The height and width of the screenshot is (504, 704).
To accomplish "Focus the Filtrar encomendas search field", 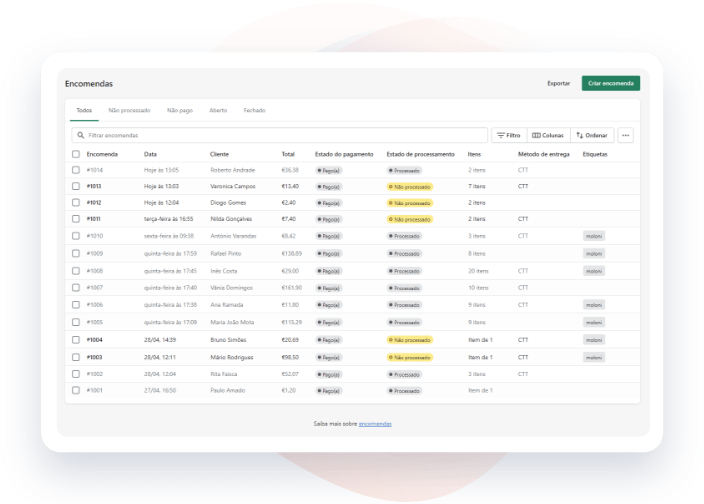I will pos(279,135).
